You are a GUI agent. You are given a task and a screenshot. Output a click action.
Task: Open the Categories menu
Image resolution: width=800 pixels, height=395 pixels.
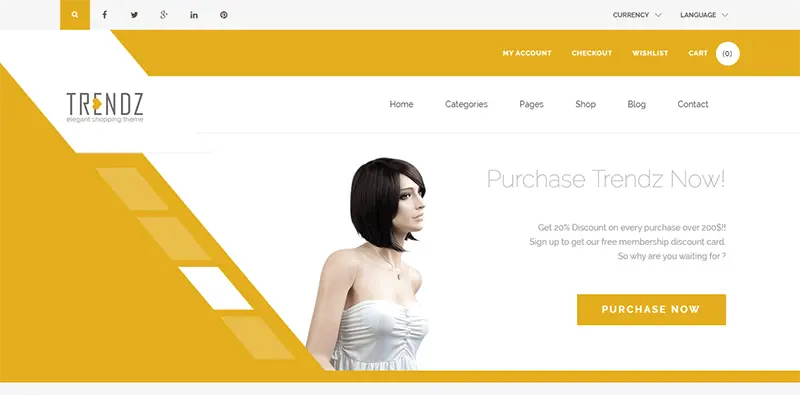(466, 104)
